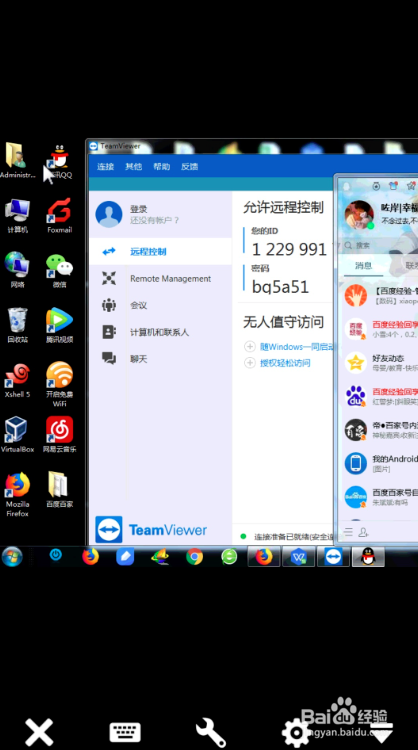Open the Administrator folder on the desktop
The height and width of the screenshot is (750, 418).
[17, 160]
